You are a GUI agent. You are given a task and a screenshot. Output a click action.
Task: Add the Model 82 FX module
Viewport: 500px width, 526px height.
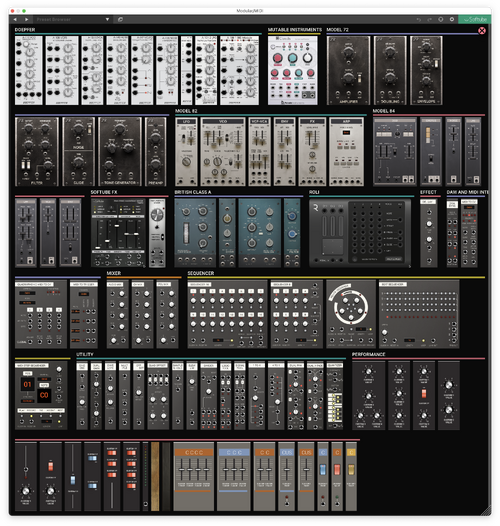312,152
